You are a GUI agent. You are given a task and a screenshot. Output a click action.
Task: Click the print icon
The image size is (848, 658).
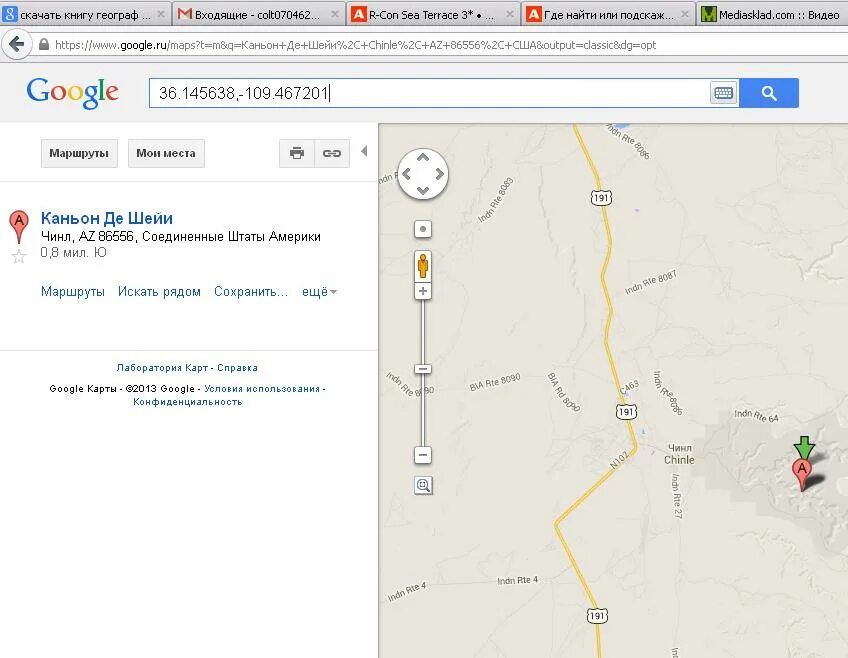click(296, 153)
